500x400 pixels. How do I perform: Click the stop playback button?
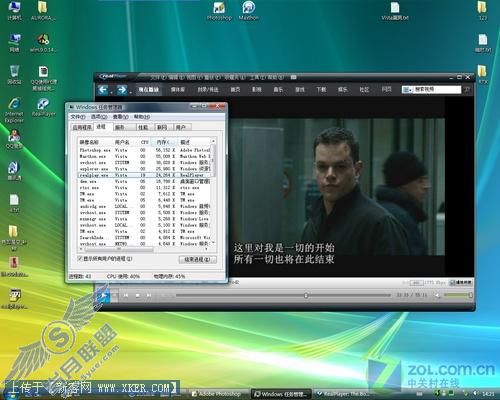pyautogui.click(x=137, y=295)
